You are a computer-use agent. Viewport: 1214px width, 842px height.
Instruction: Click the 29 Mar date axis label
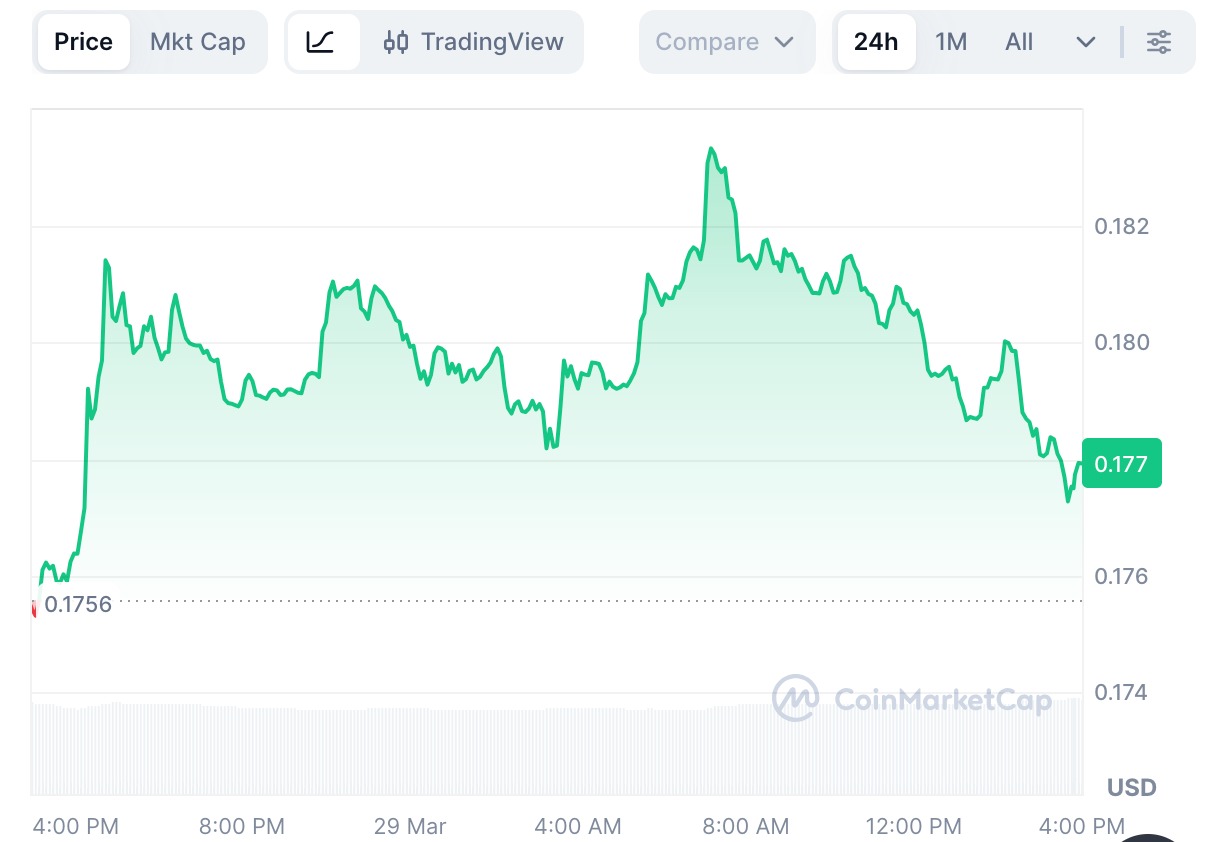click(x=410, y=826)
